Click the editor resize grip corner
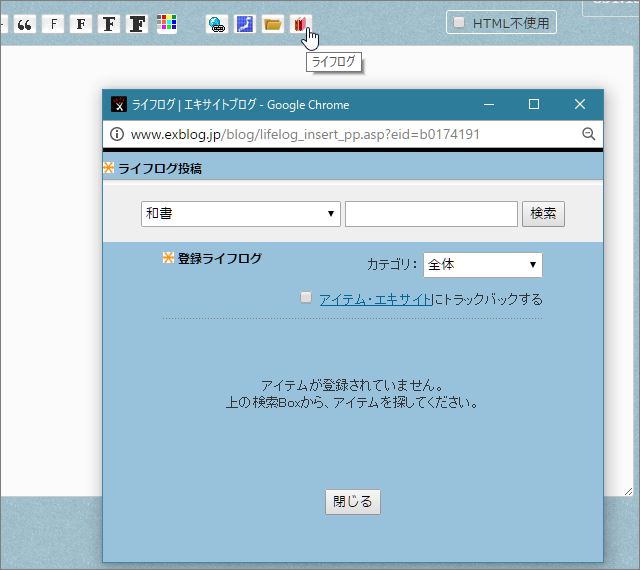This screenshot has height=570, width=640. (x=629, y=492)
